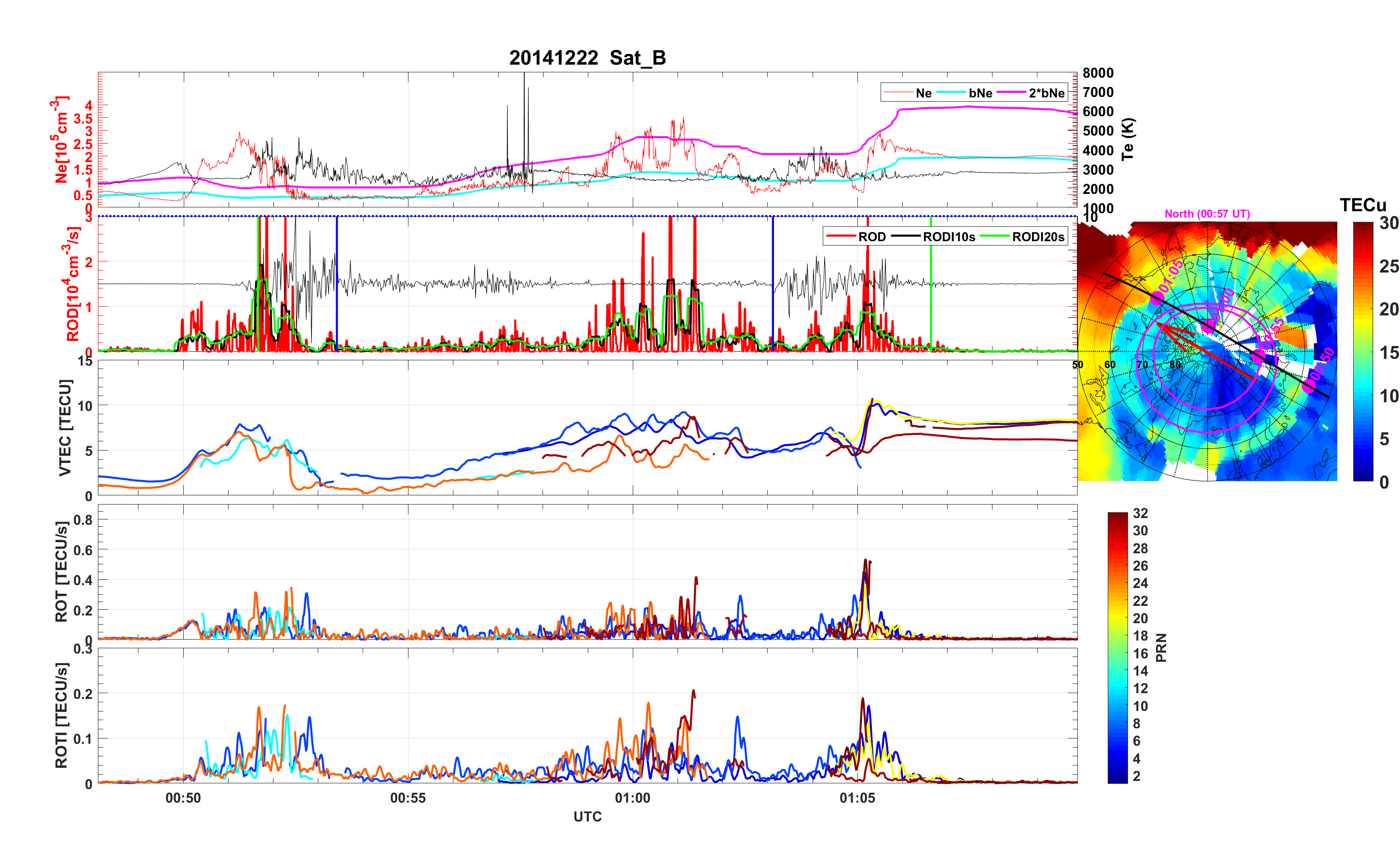The height and width of the screenshot is (847, 1400).
Task: Click the 2*bNe legend entry
Action: click(1046, 93)
